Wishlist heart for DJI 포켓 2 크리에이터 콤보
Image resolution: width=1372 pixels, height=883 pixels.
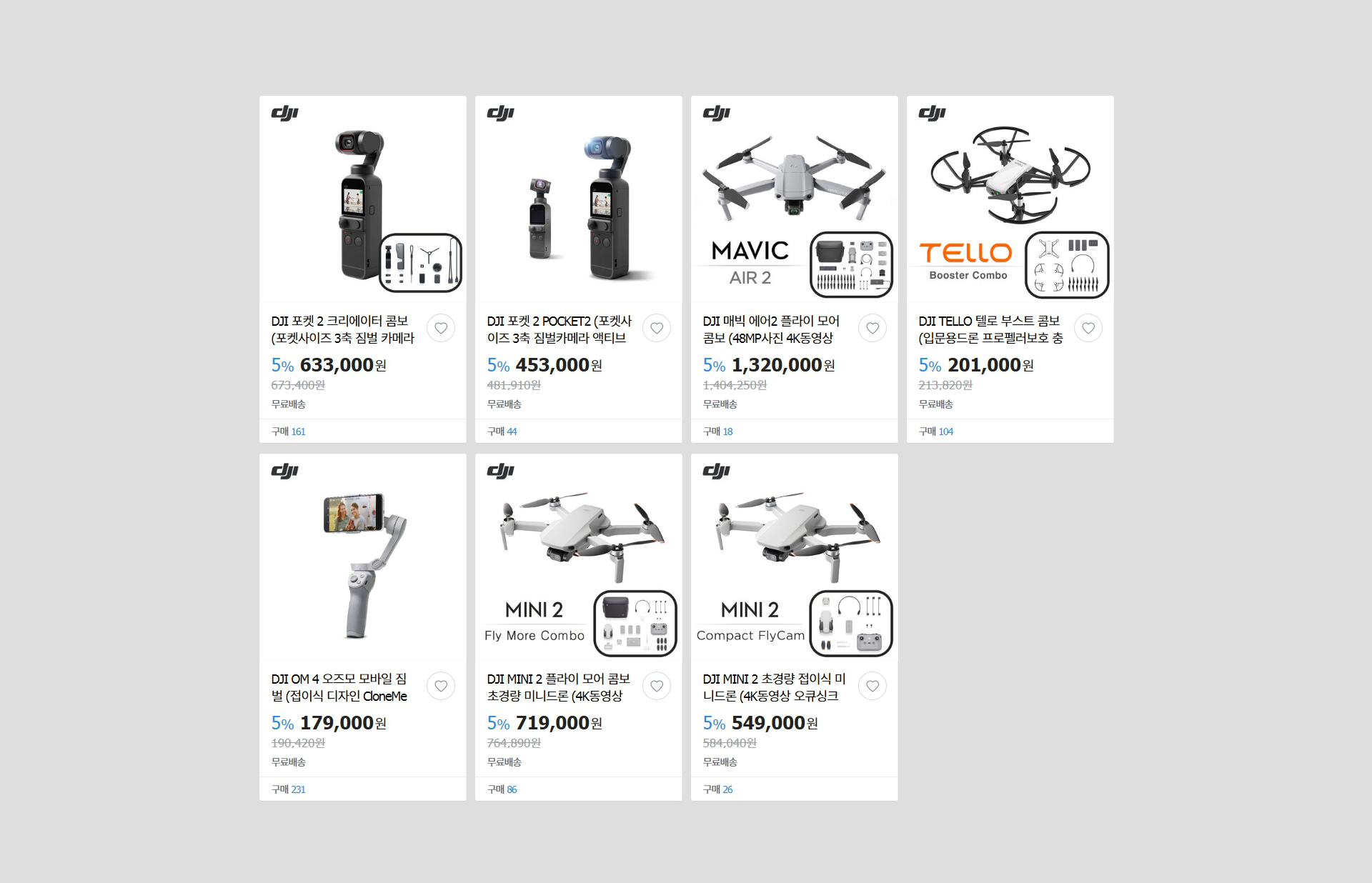[441, 328]
